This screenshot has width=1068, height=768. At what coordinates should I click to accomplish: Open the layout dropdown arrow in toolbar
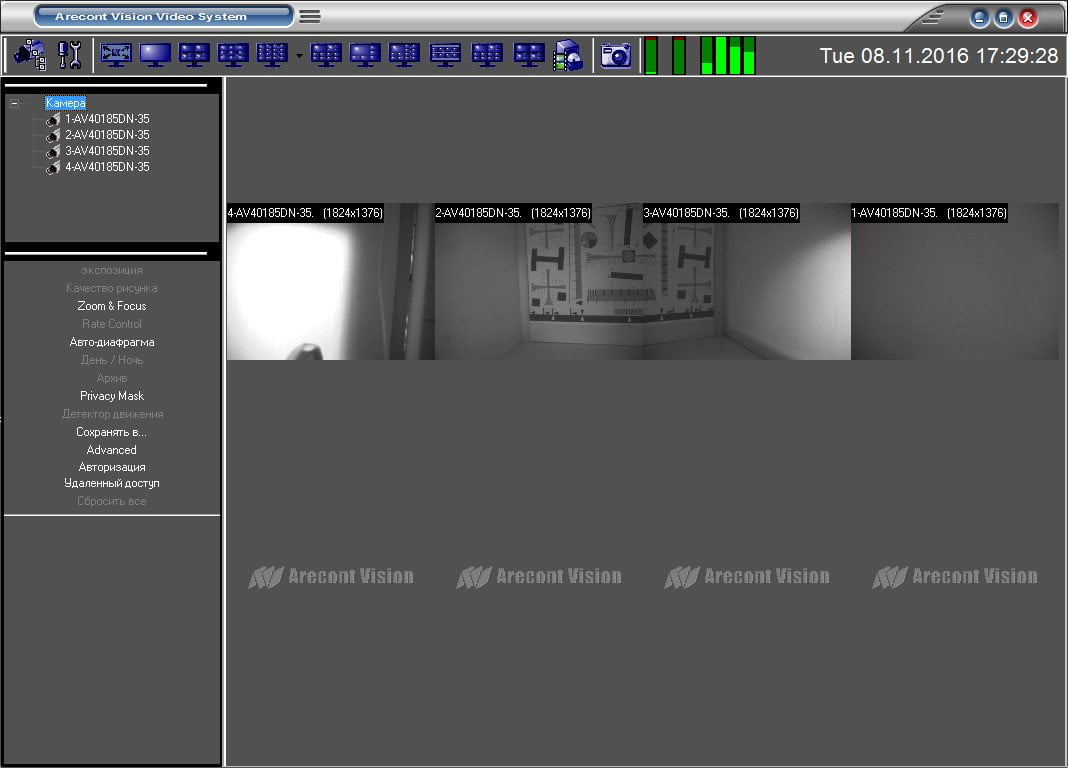299,56
